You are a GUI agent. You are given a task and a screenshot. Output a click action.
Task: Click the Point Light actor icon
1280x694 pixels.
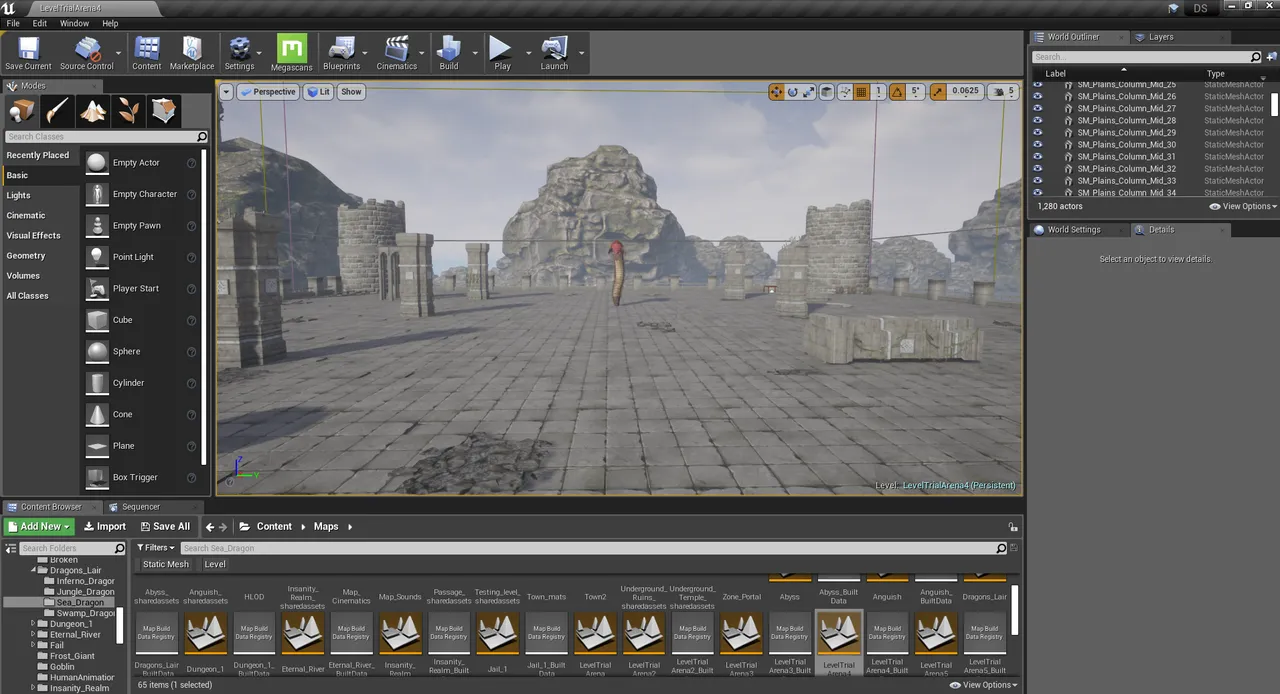97,257
